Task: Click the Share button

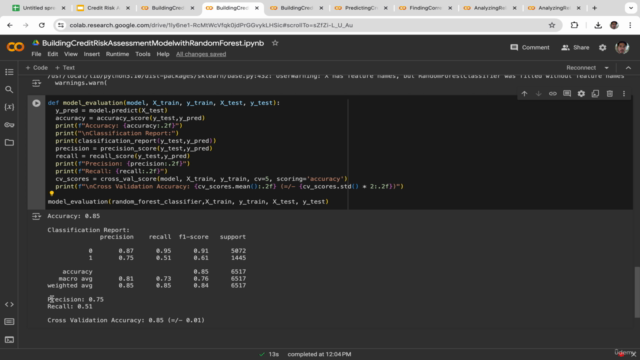Action: click(575, 48)
